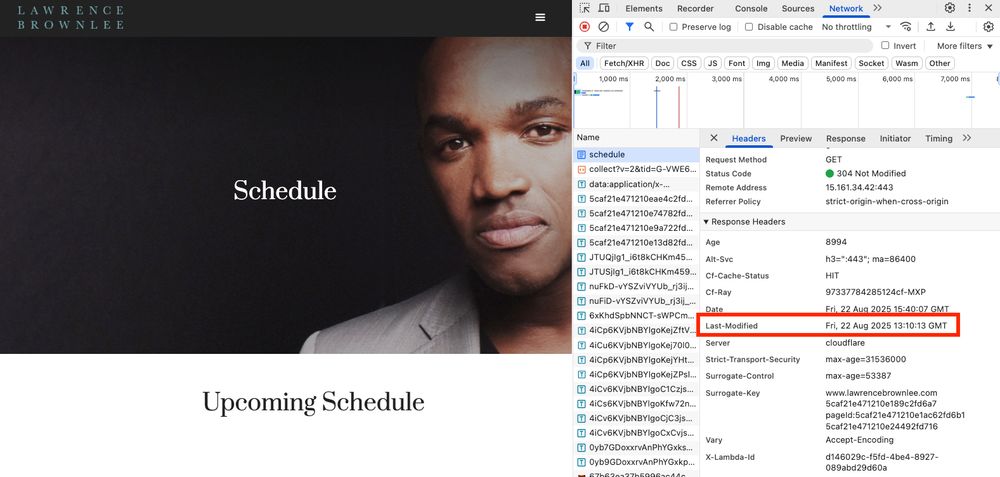Filter requests by Other type
Viewport: 1000px width, 477px height.
point(939,63)
